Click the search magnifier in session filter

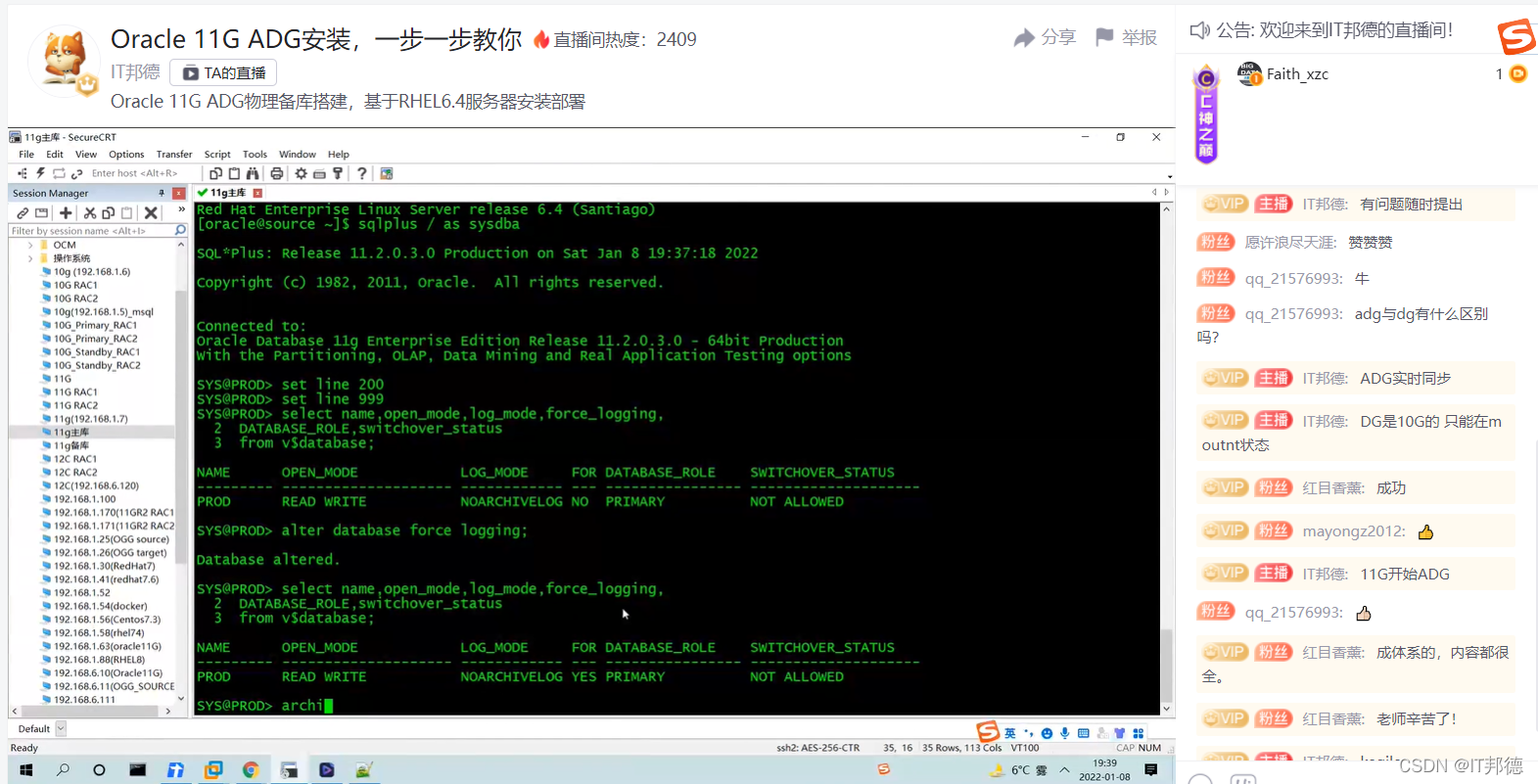coord(180,231)
